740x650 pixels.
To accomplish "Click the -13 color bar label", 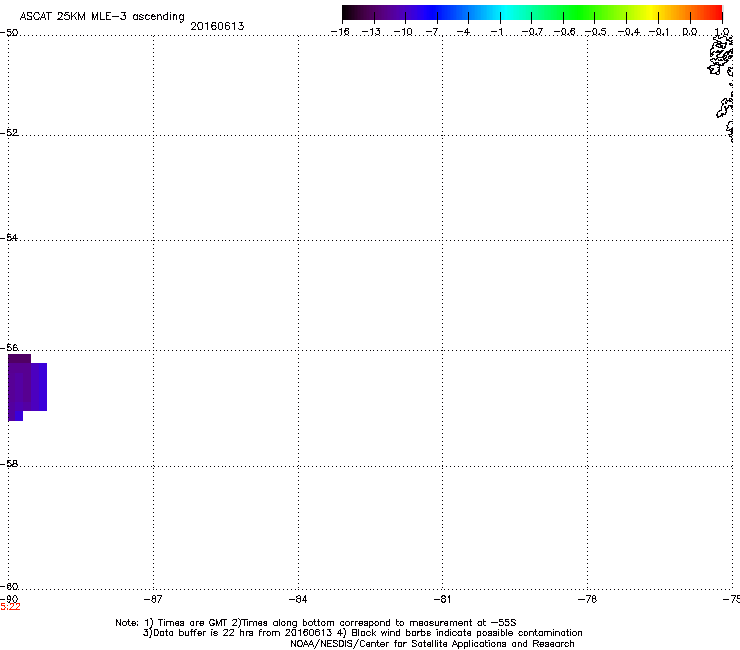I will pos(371,32).
